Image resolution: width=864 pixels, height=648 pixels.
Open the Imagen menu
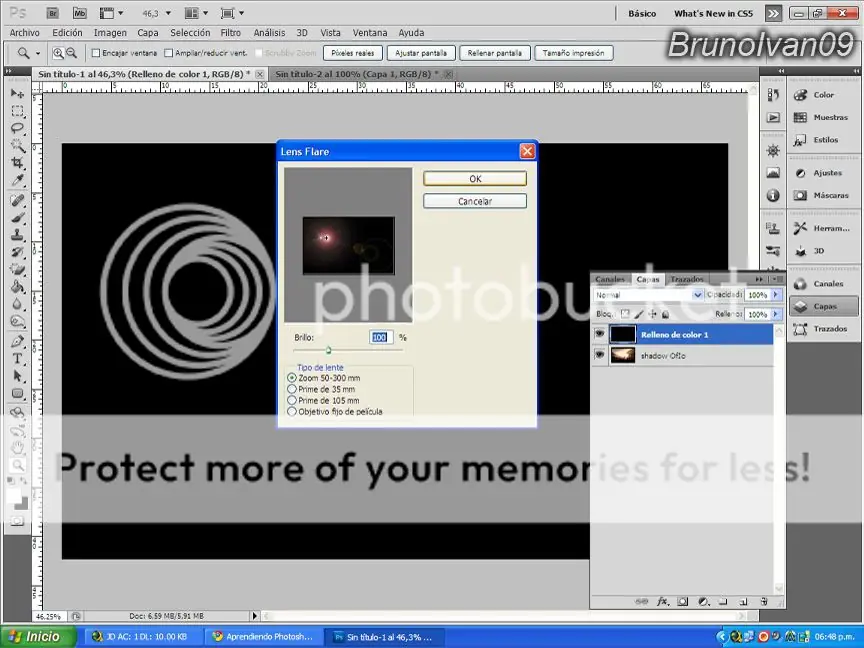tap(110, 33)
